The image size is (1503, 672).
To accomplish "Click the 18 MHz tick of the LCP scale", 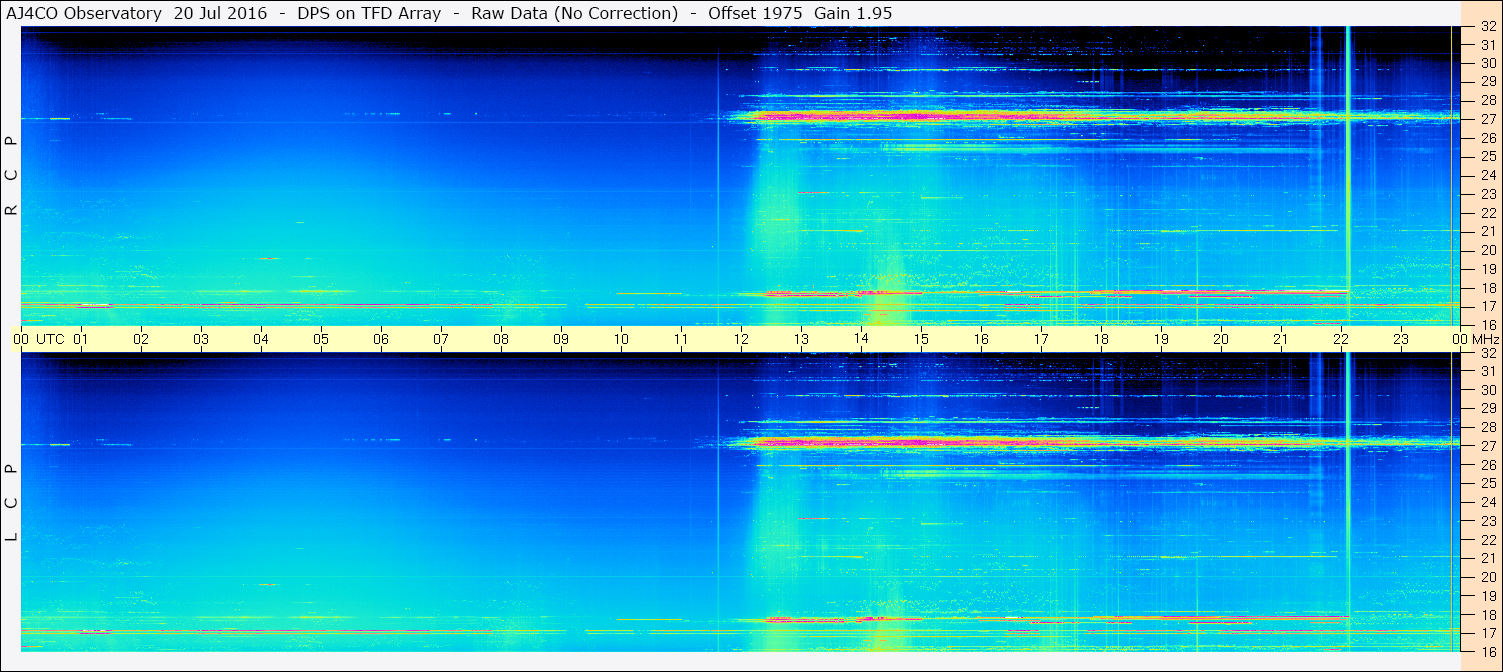I will point(1487,614).
